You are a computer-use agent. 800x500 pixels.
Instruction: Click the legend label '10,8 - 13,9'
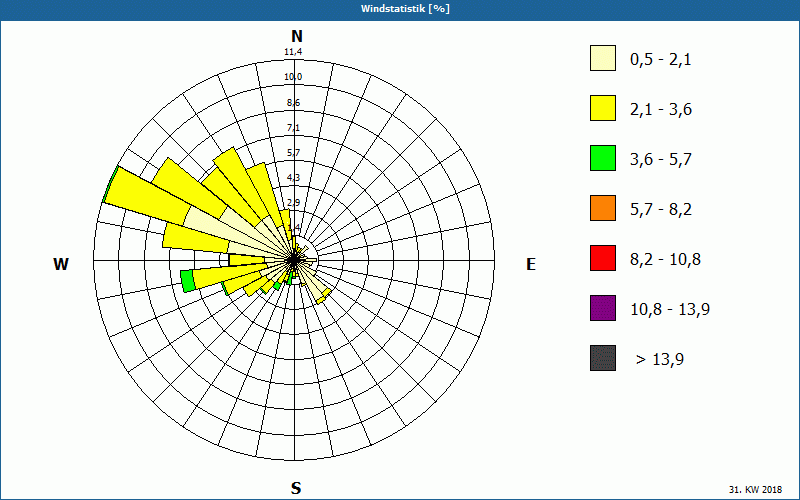670,310
